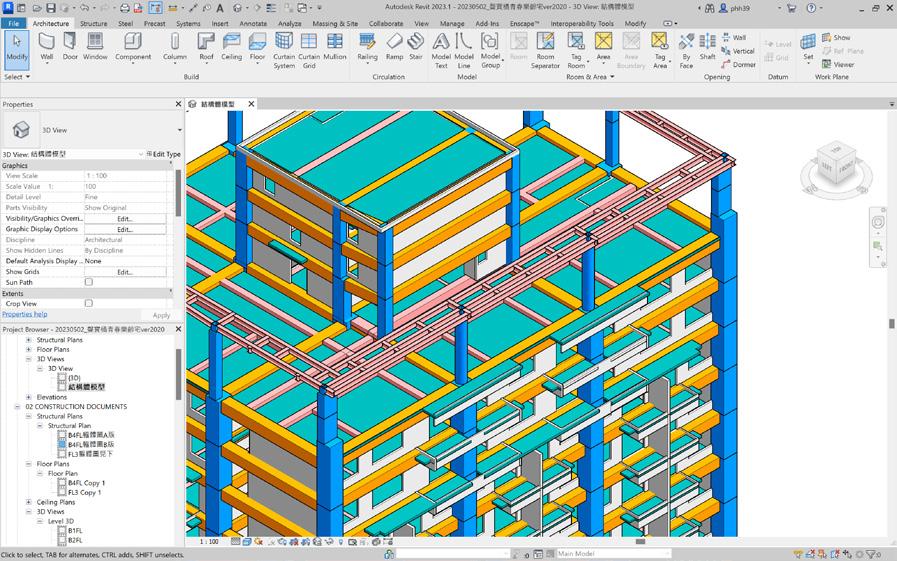Click the Dormer opening button
Viewport: 897px width, 561px height.
[x=739, y=65]
